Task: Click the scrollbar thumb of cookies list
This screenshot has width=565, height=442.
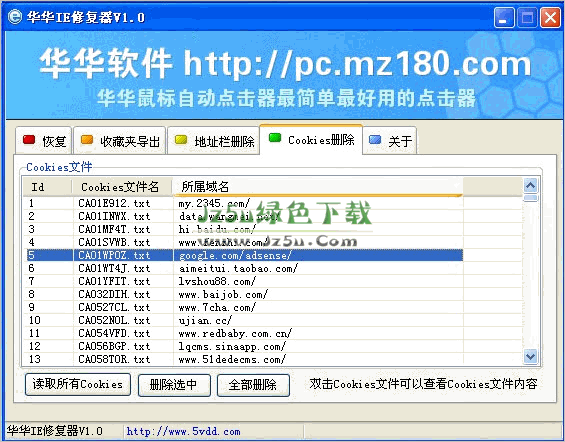Action: point(530,198)
